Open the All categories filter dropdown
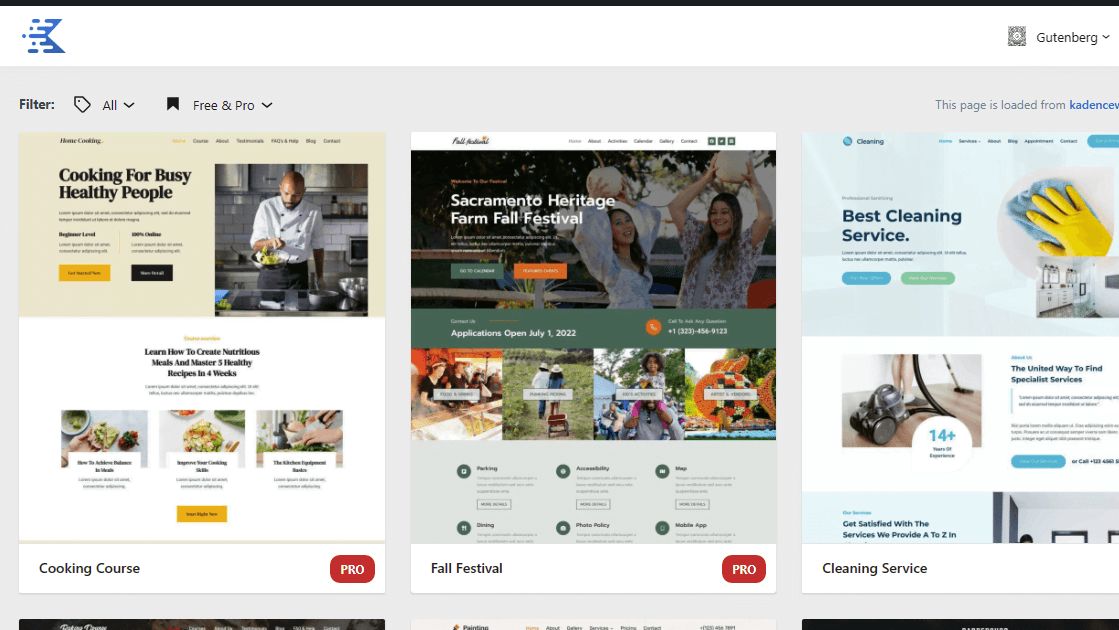 (x=118, y=105)
